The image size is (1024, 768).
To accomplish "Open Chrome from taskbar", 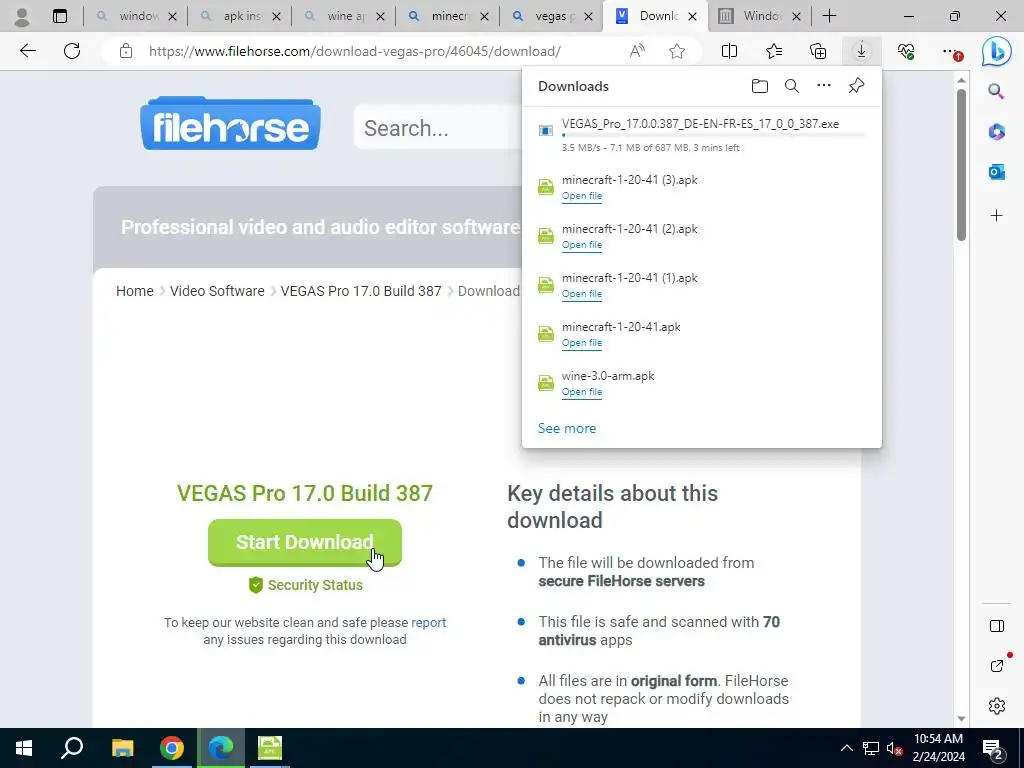I will (172, 748).
